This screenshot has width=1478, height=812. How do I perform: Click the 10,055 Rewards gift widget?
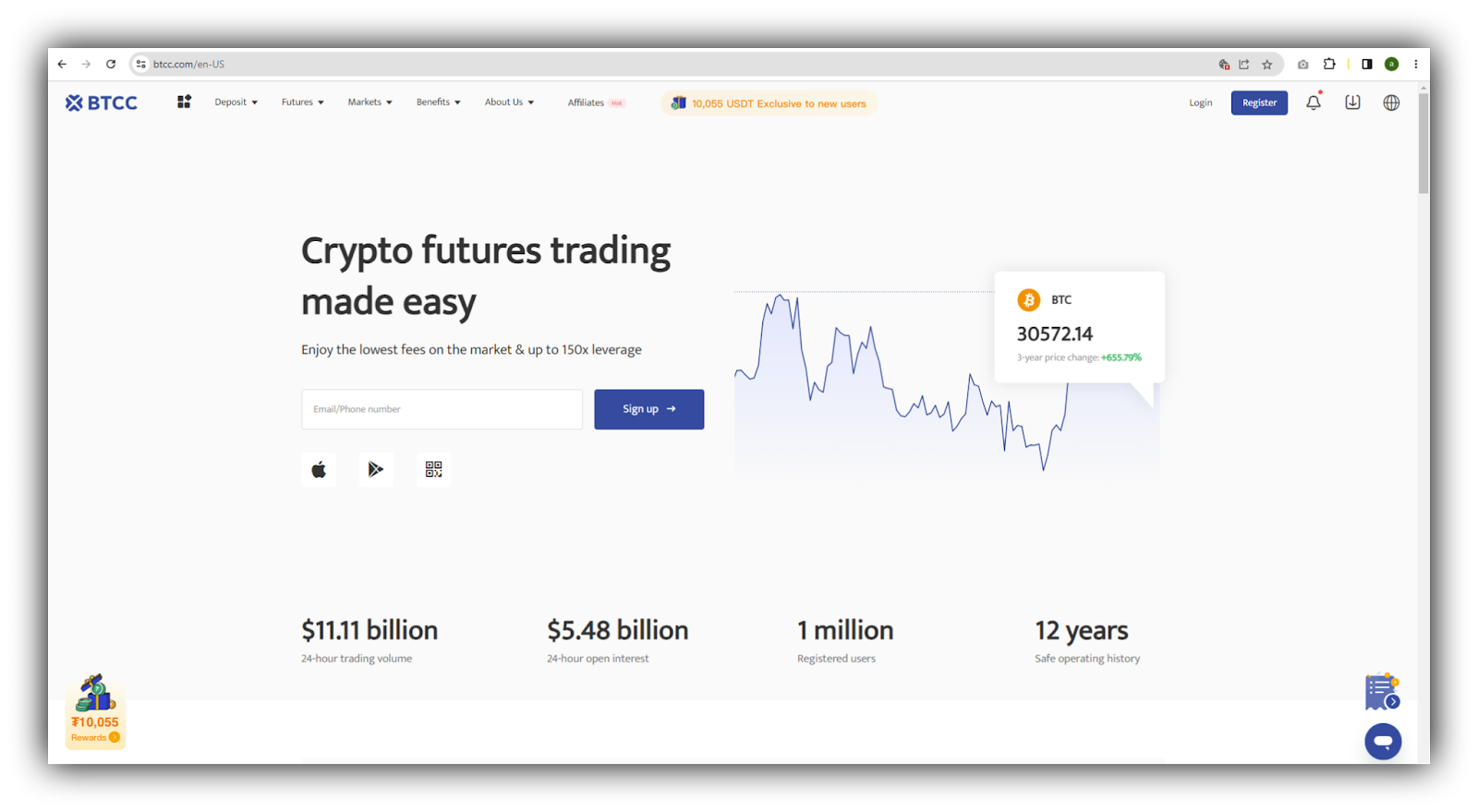[x=95, y=711]
